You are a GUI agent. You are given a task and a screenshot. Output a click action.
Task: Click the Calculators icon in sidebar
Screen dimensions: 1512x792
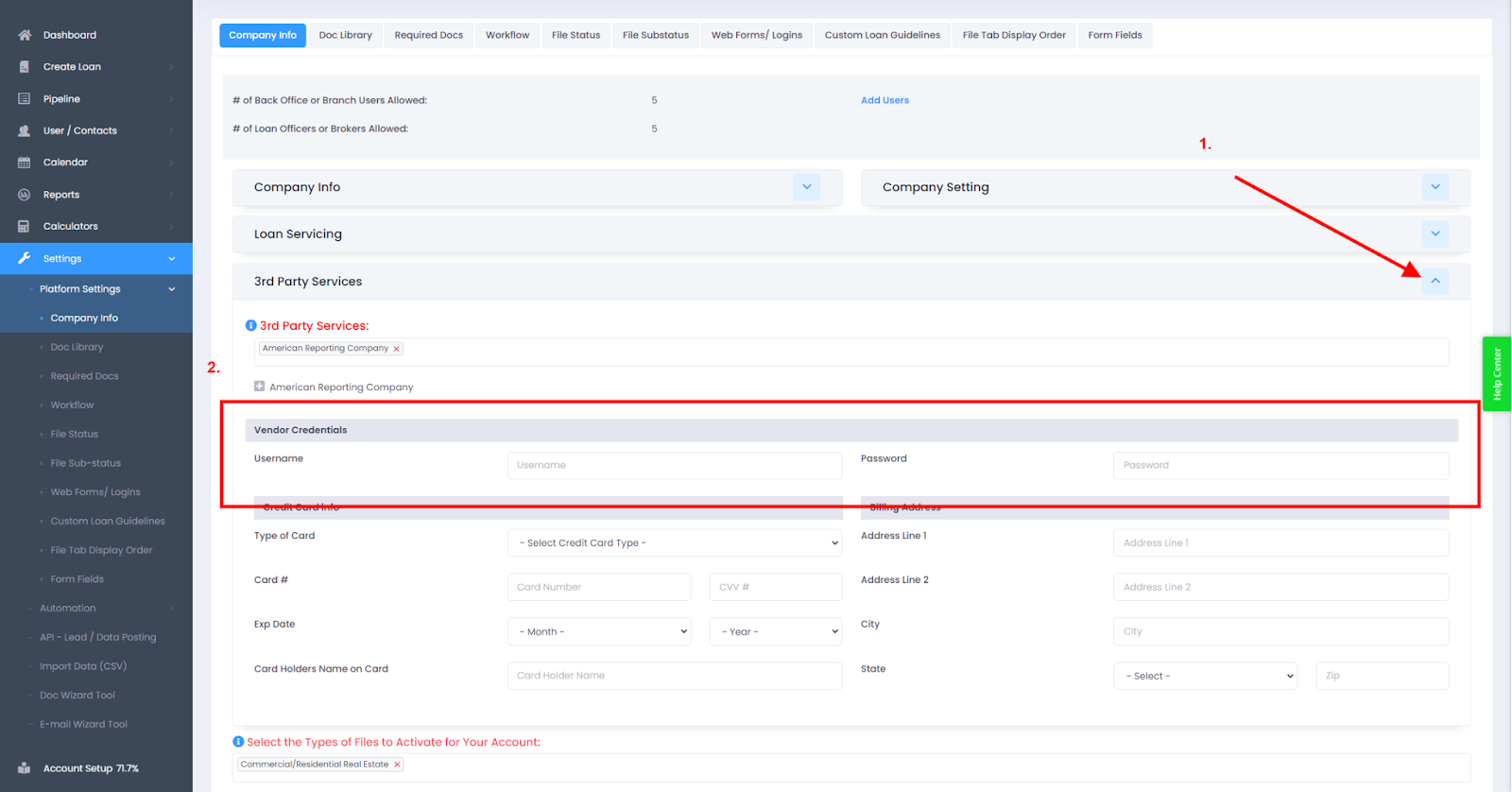click(x=25, y=227)
